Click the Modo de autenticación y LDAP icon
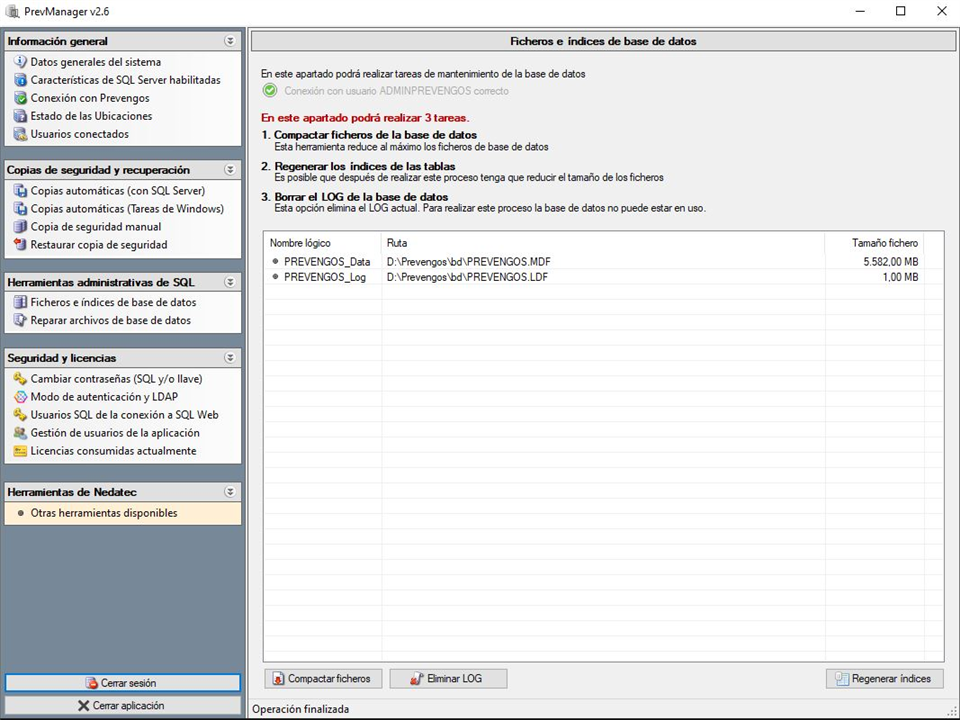This screenshot has height=720, width=960. pos(20,397)
